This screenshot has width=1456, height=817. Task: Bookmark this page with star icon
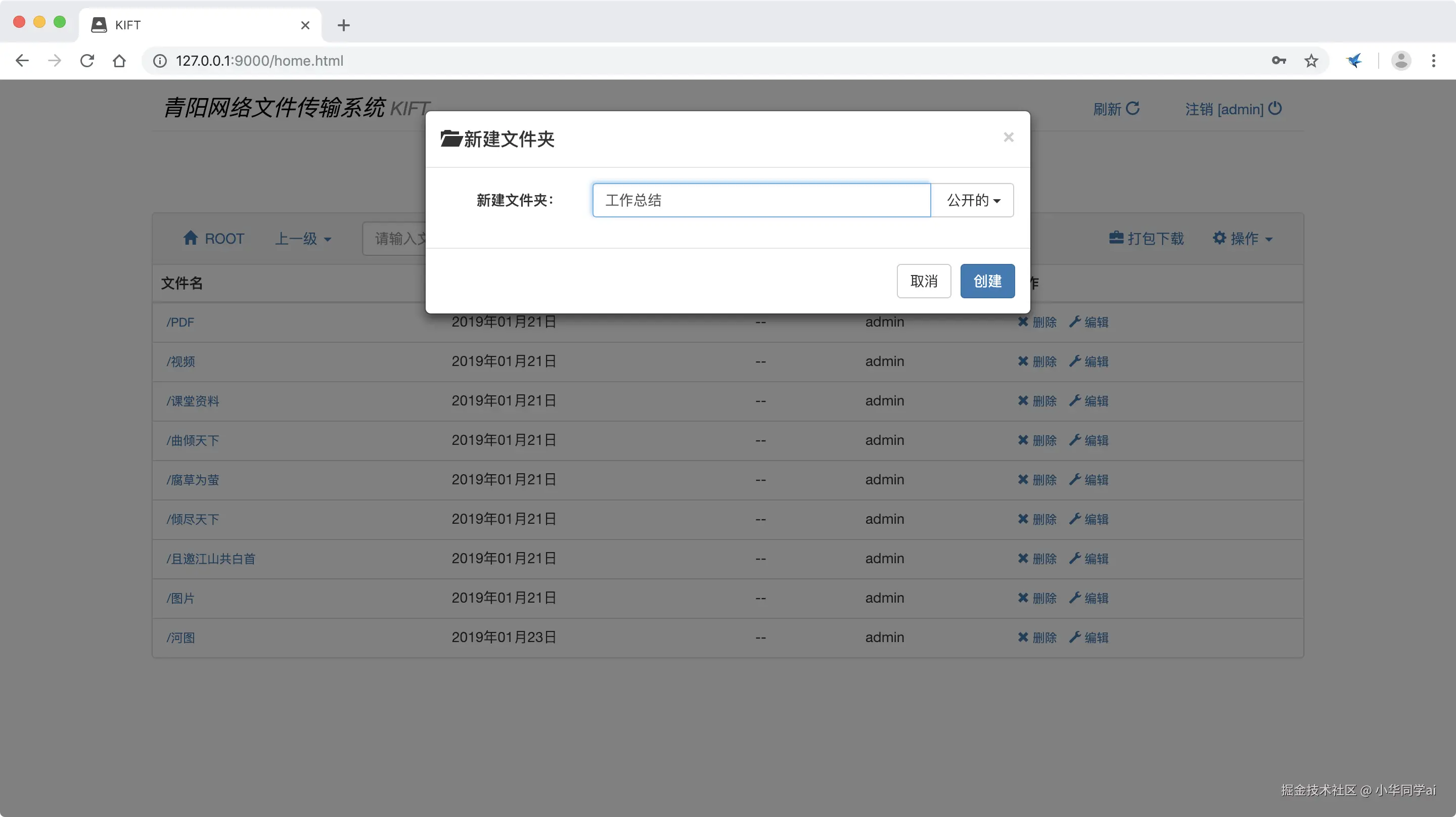(x=1311, y=61)
